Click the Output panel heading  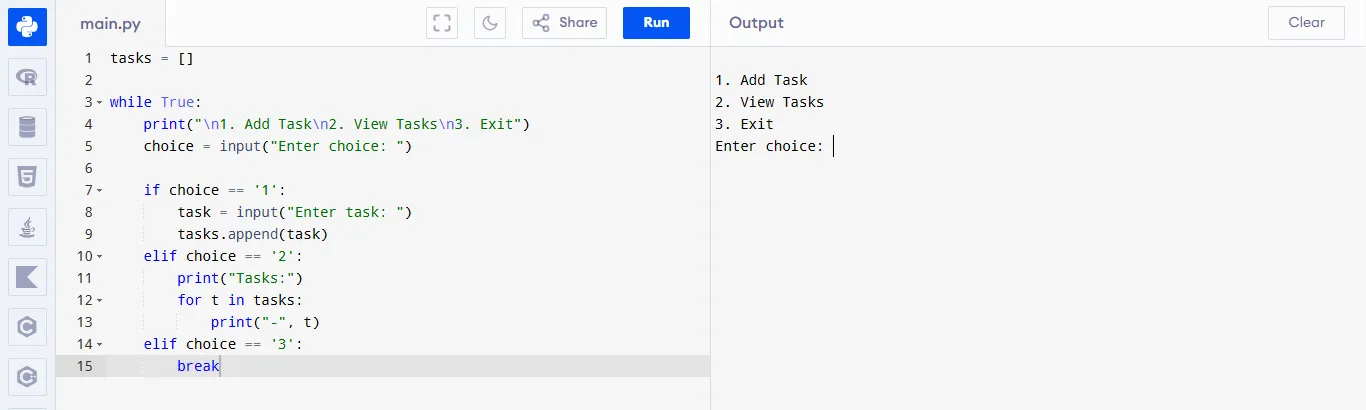pyautogui.click(x=756, y=23)
